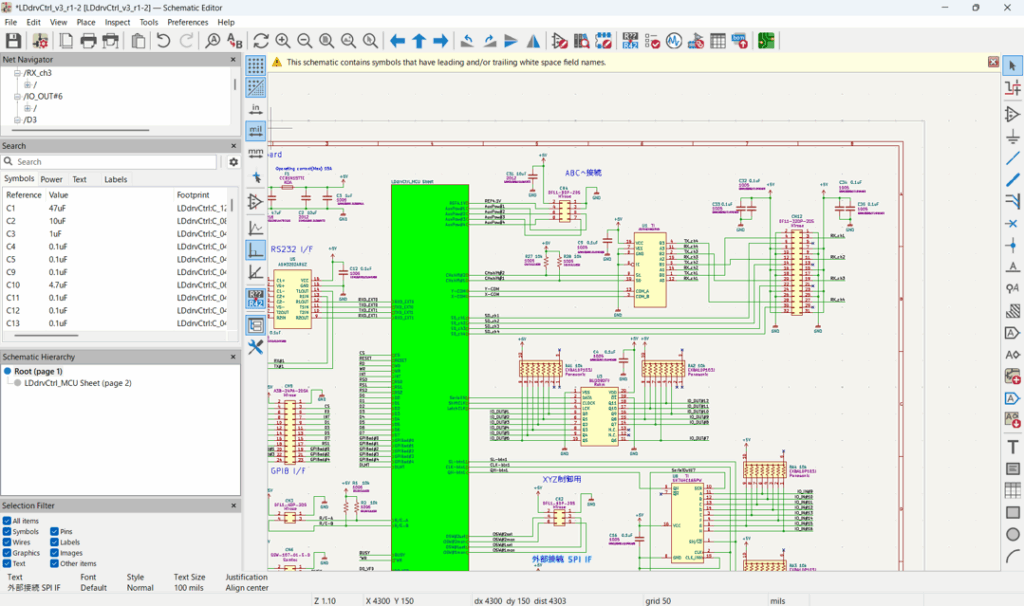Switch units to inches
Screen dimensions: 1024x606
[x=255, y=108]
